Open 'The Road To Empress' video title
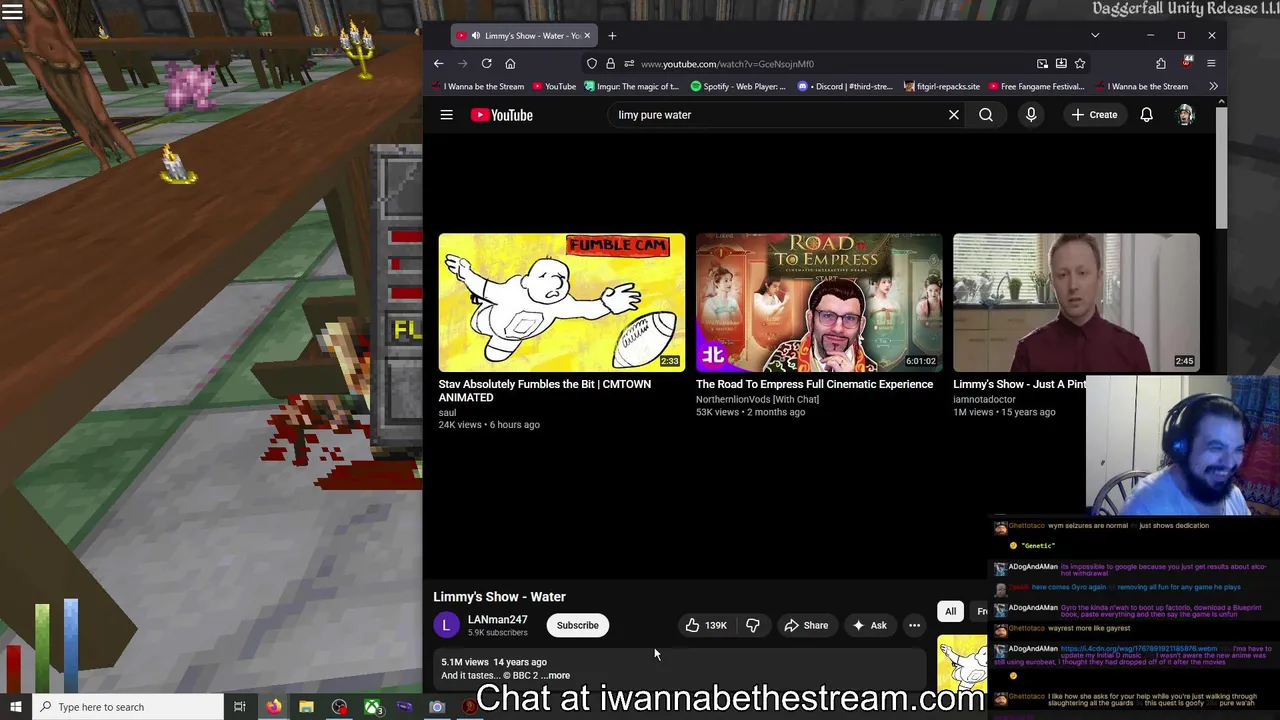Viewport: 1280px width, 720px height. coord(814,384)
